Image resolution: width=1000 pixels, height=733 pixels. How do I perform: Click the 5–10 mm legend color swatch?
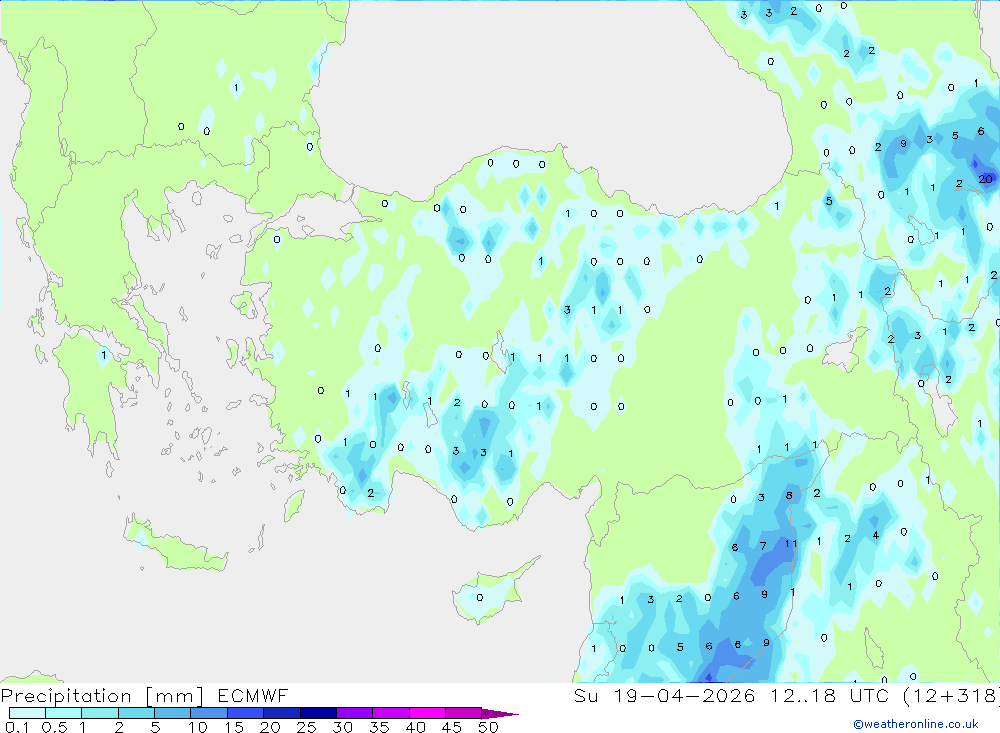click(173, 713)
